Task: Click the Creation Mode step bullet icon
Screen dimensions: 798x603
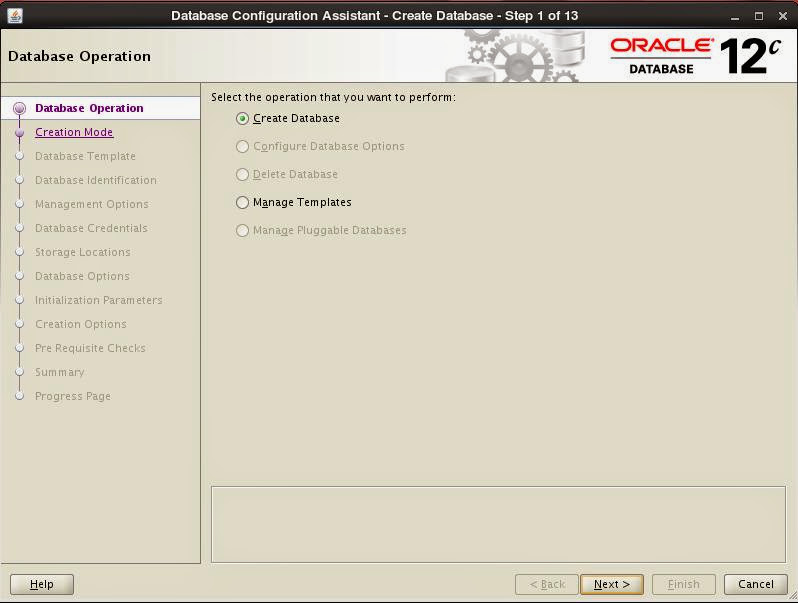Action: [x=19, y=132]
